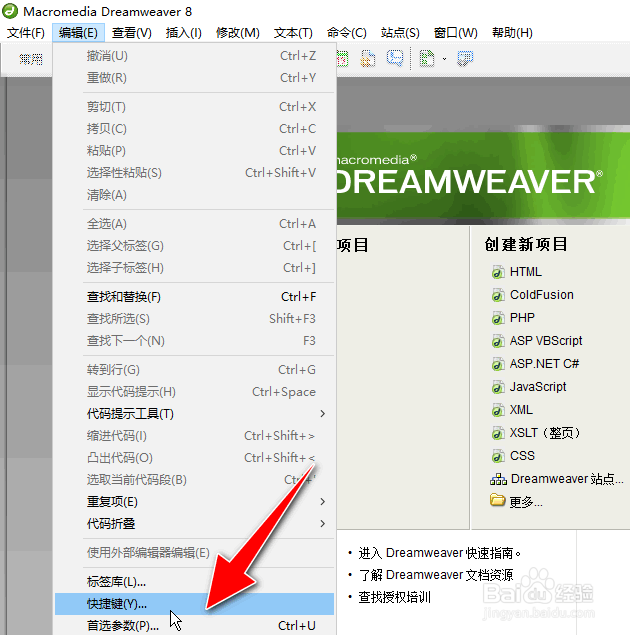The image size is (630, 635).
Task: Open the 文件(F) menu
Action: 26,33
